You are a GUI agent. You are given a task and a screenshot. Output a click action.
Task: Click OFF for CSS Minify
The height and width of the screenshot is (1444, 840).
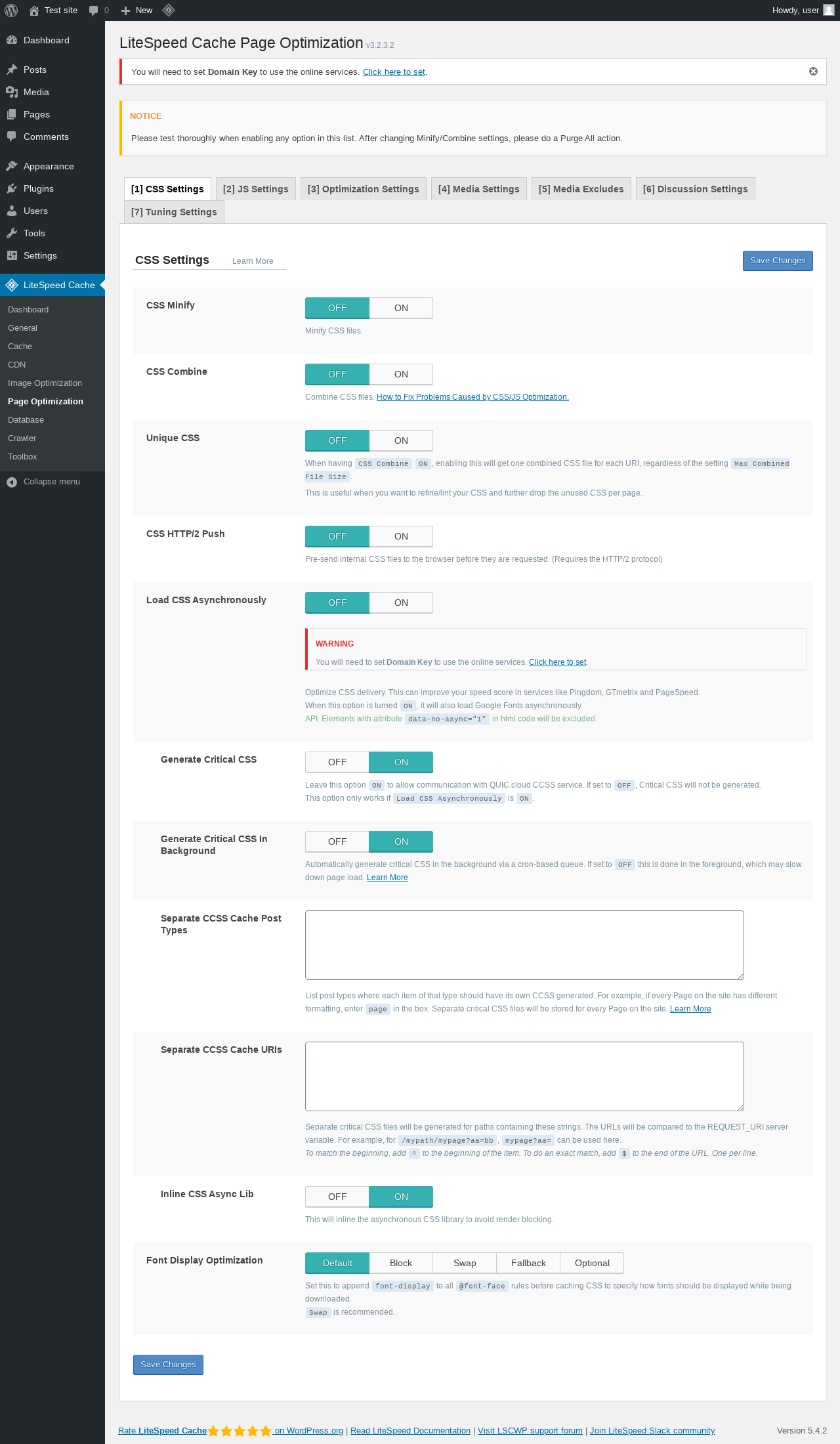(337, 308)
